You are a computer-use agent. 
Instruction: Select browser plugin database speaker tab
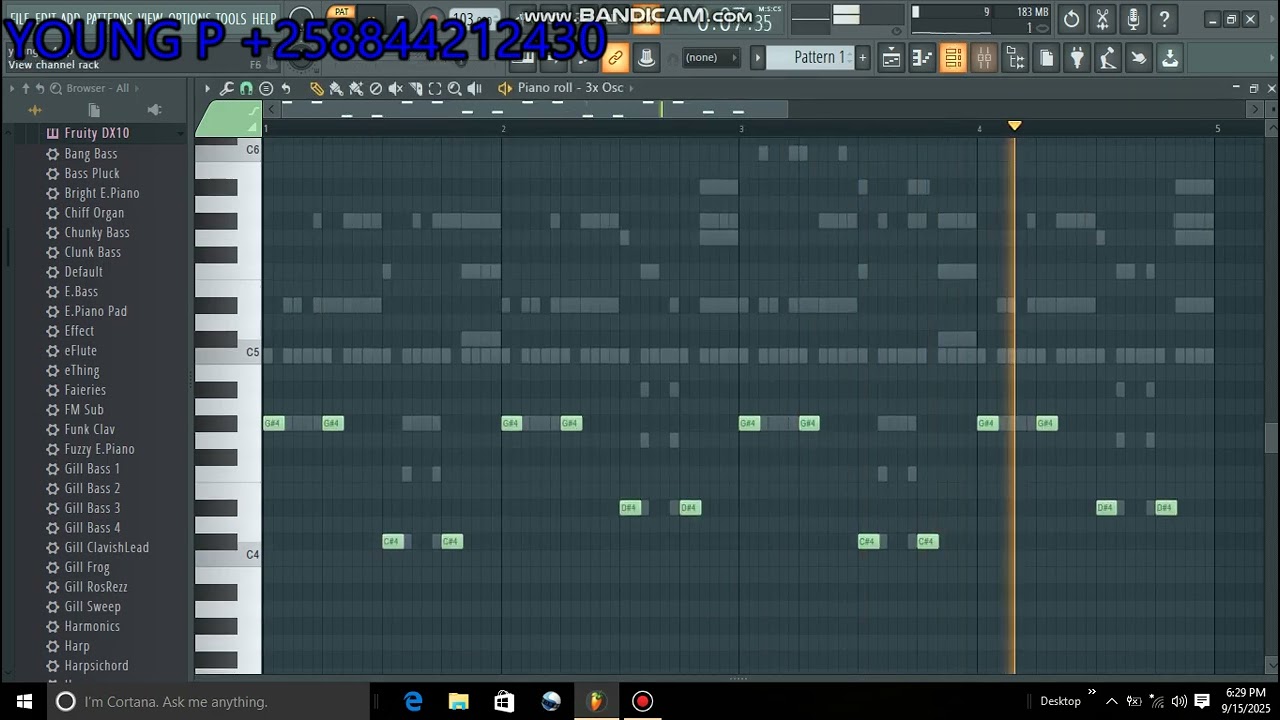click(154, 110)
